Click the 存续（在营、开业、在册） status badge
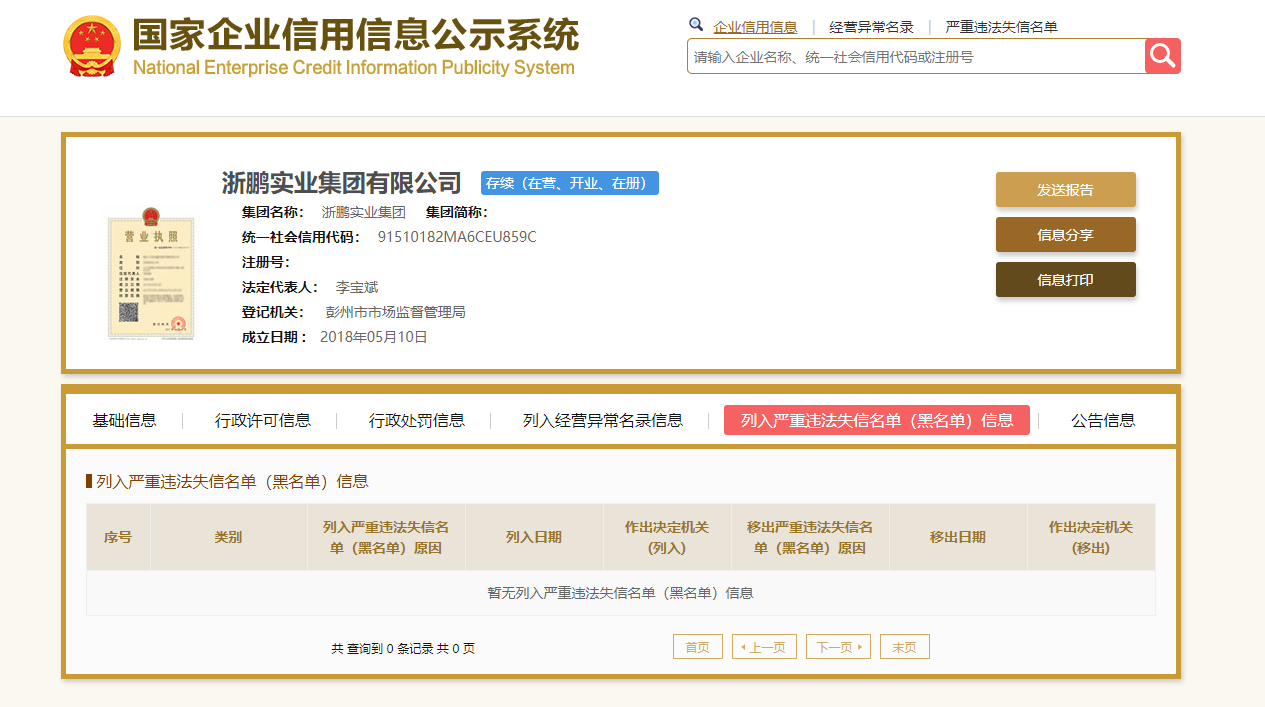Image resolution: width=1265 pixels, height=707 pixels. click(570, 183)
